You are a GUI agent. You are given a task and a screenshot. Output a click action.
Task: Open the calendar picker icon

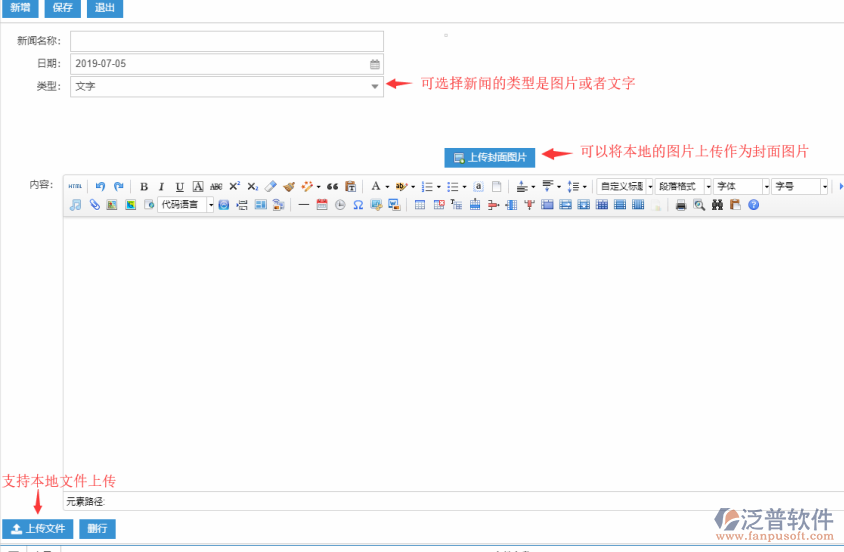point(375,64)
